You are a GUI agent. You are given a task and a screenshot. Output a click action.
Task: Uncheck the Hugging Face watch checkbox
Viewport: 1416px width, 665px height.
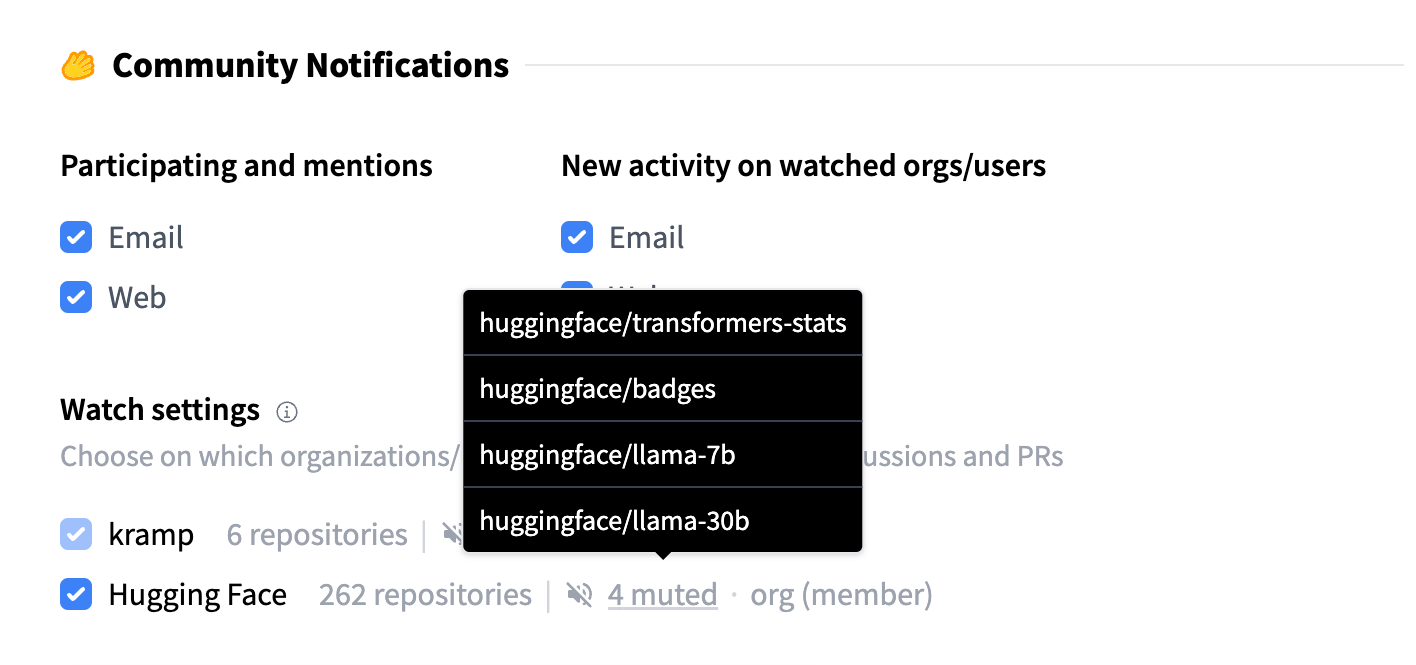[76, 596]
